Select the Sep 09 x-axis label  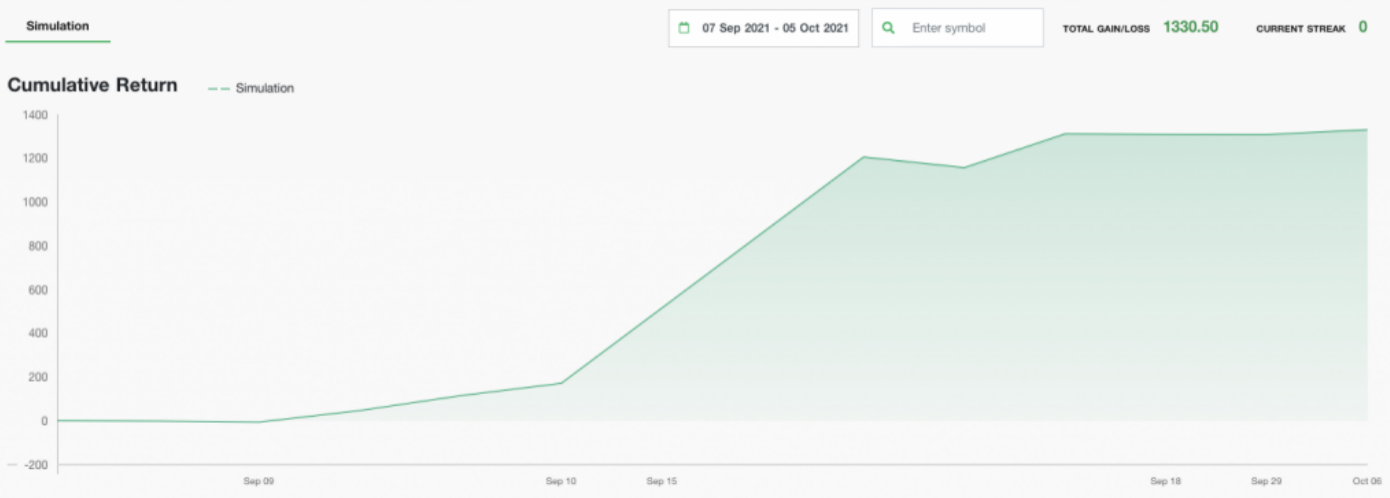click(x=259, y=481)
